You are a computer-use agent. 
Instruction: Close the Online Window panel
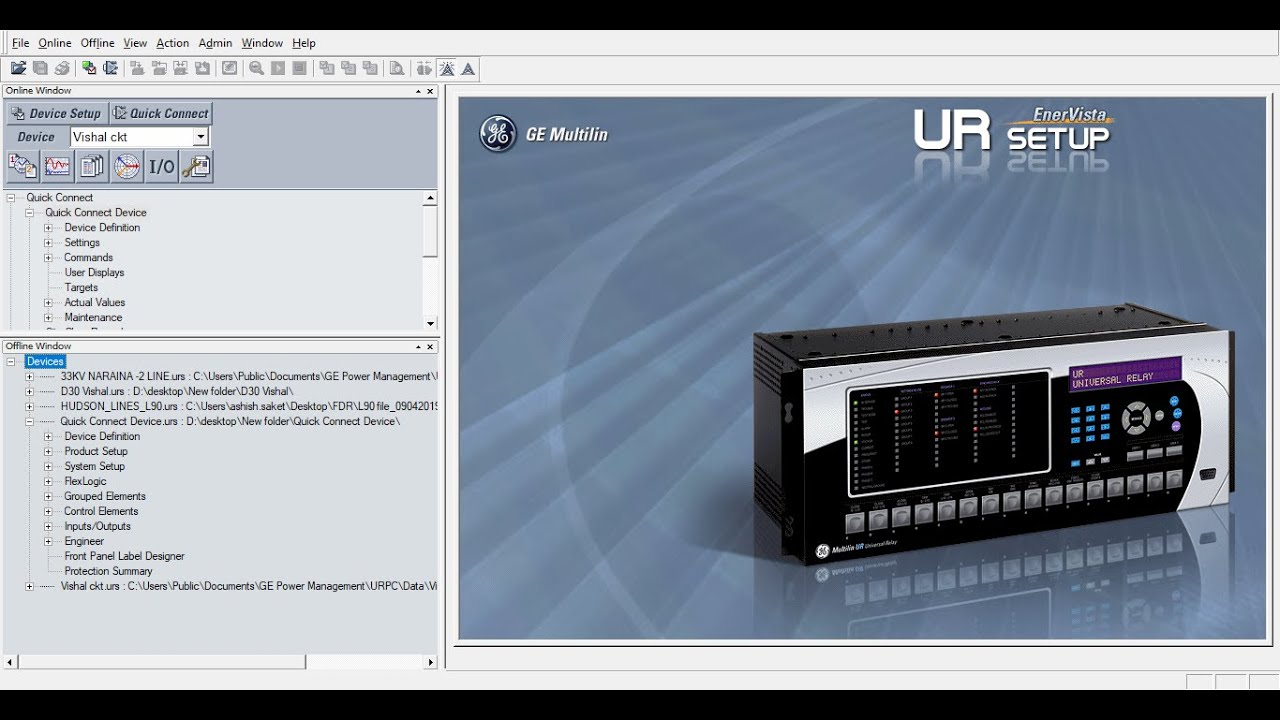pos(430,91)
